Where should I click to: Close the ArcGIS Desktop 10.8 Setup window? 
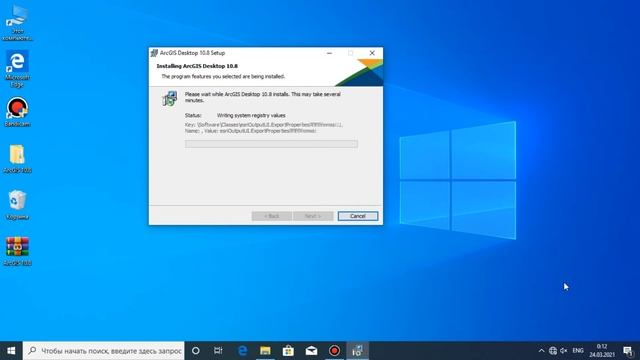tap(372, 53)
